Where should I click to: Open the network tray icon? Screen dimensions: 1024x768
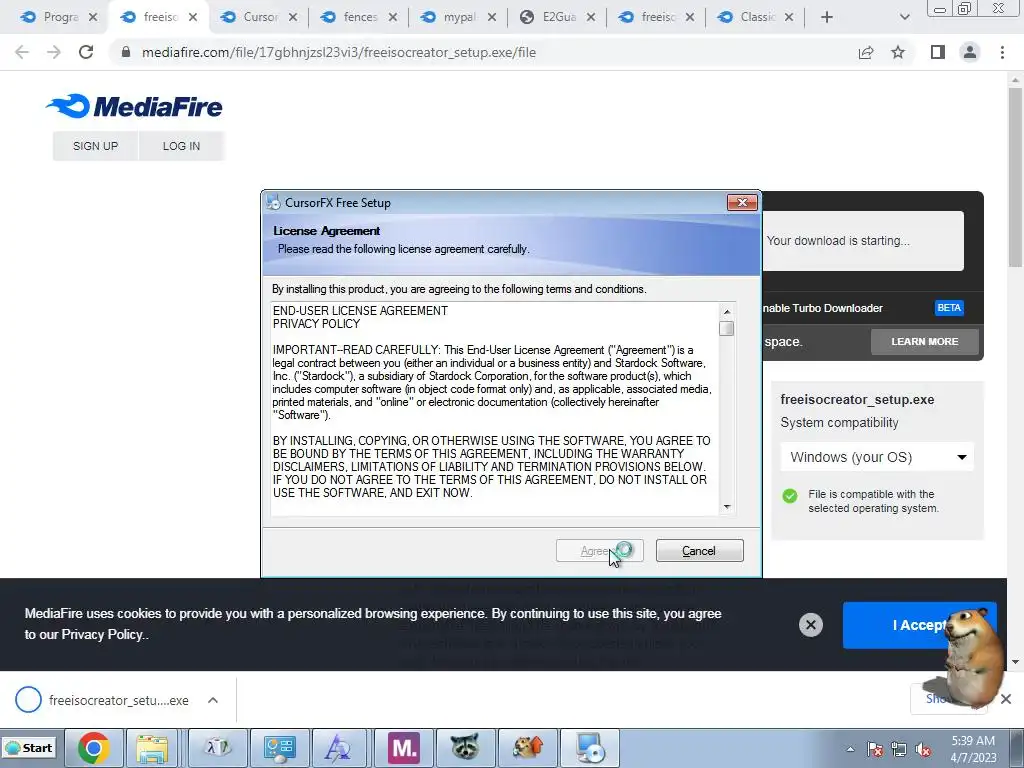pos(899,749)
